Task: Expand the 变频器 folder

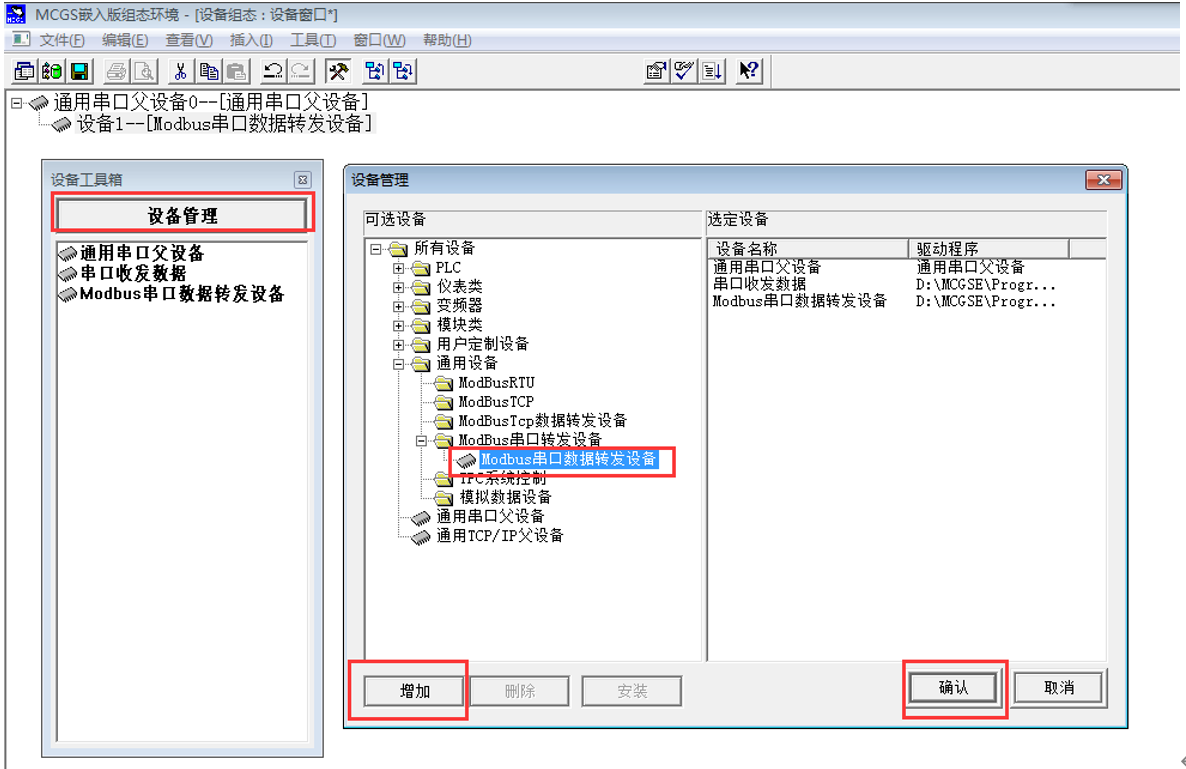Action: pyautogui.click(x=399, y=306)
